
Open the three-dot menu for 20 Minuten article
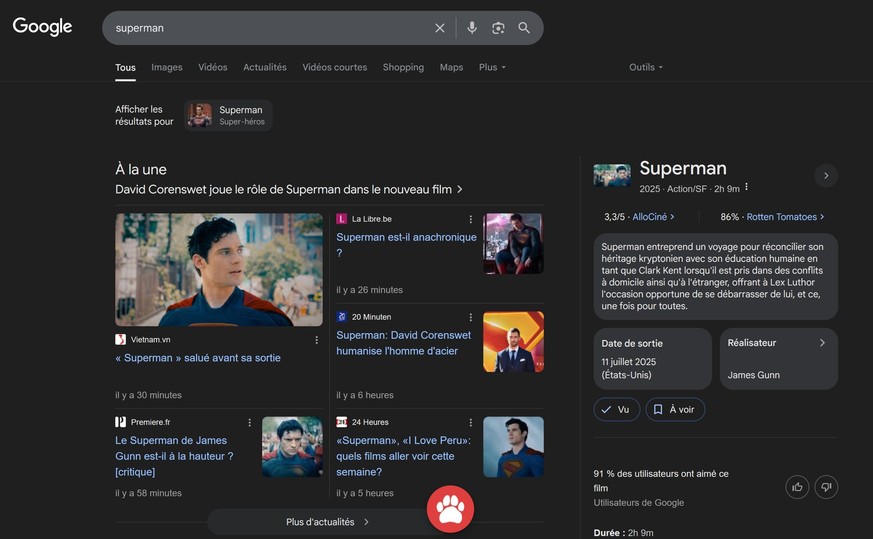(x=470, y=317)
